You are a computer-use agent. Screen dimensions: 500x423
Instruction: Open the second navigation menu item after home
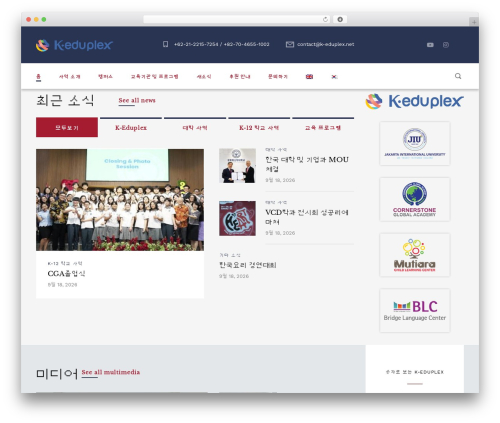pyautogui.click(x=70, y=77)
